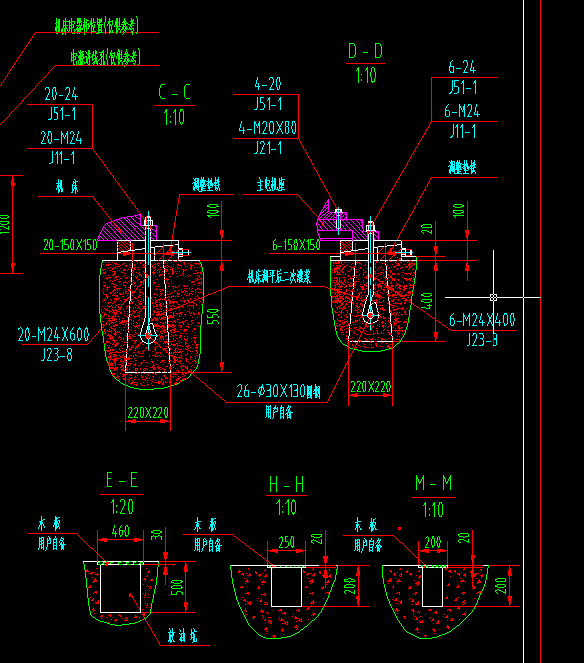Select the '4-M20X80' bolt label
The height and width of the screenshot is (663, 584).
tap(268, 128)
